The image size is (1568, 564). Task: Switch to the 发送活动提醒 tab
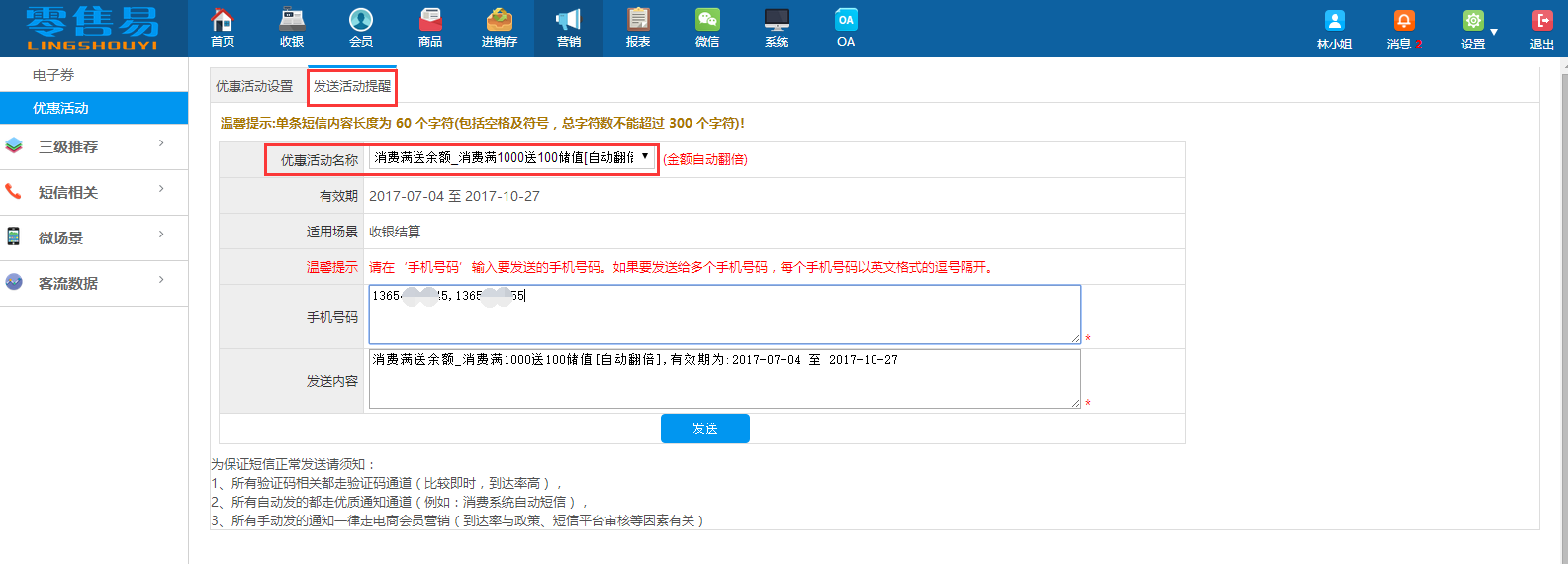[352, 87]
